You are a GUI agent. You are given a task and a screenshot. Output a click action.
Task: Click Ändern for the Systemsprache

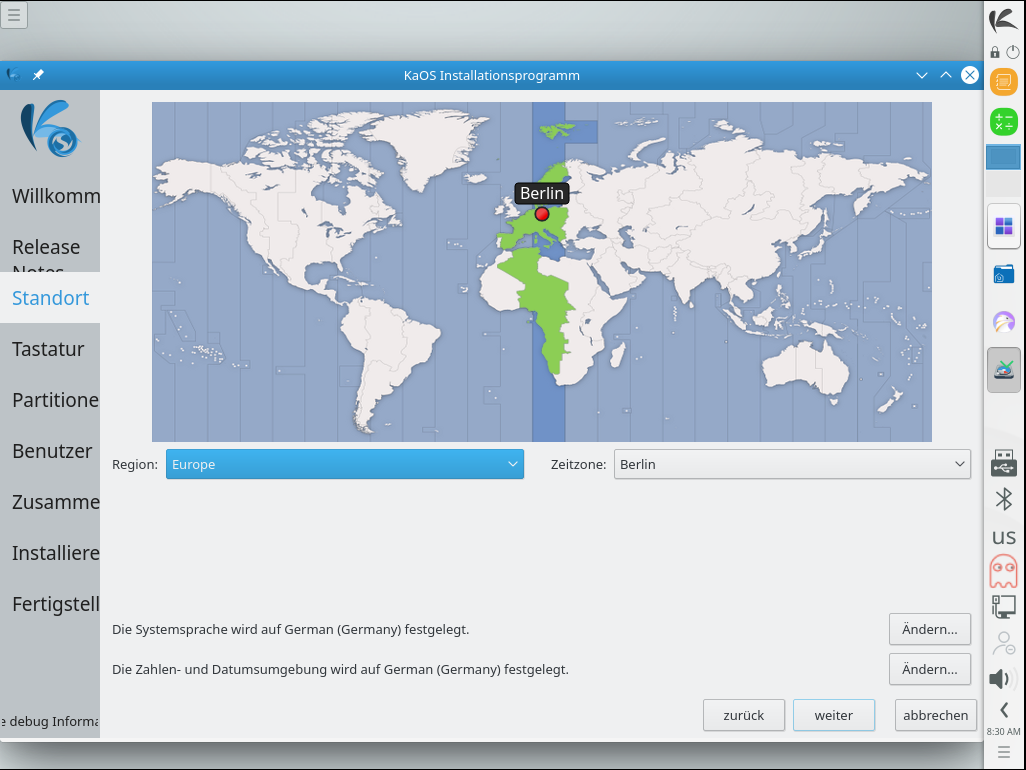(929, 629)
